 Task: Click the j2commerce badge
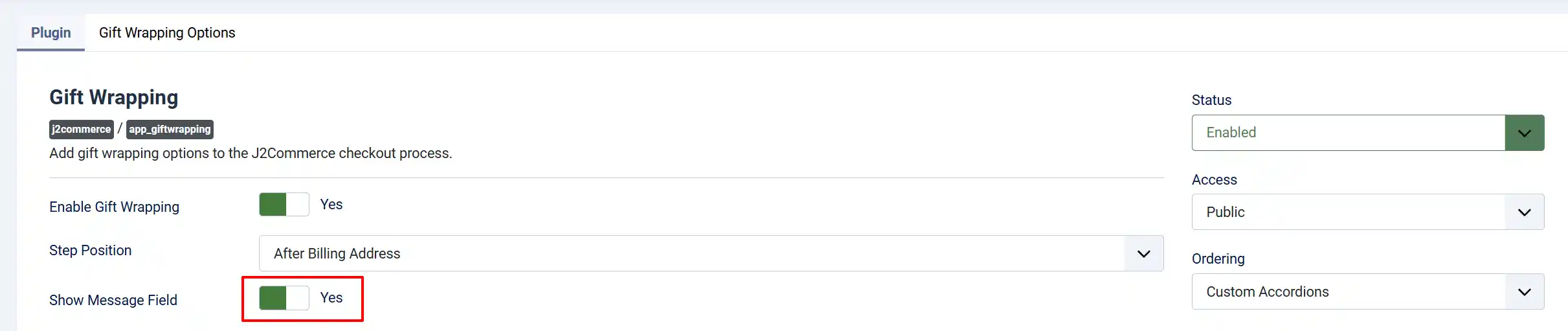[x=82, y=130]
